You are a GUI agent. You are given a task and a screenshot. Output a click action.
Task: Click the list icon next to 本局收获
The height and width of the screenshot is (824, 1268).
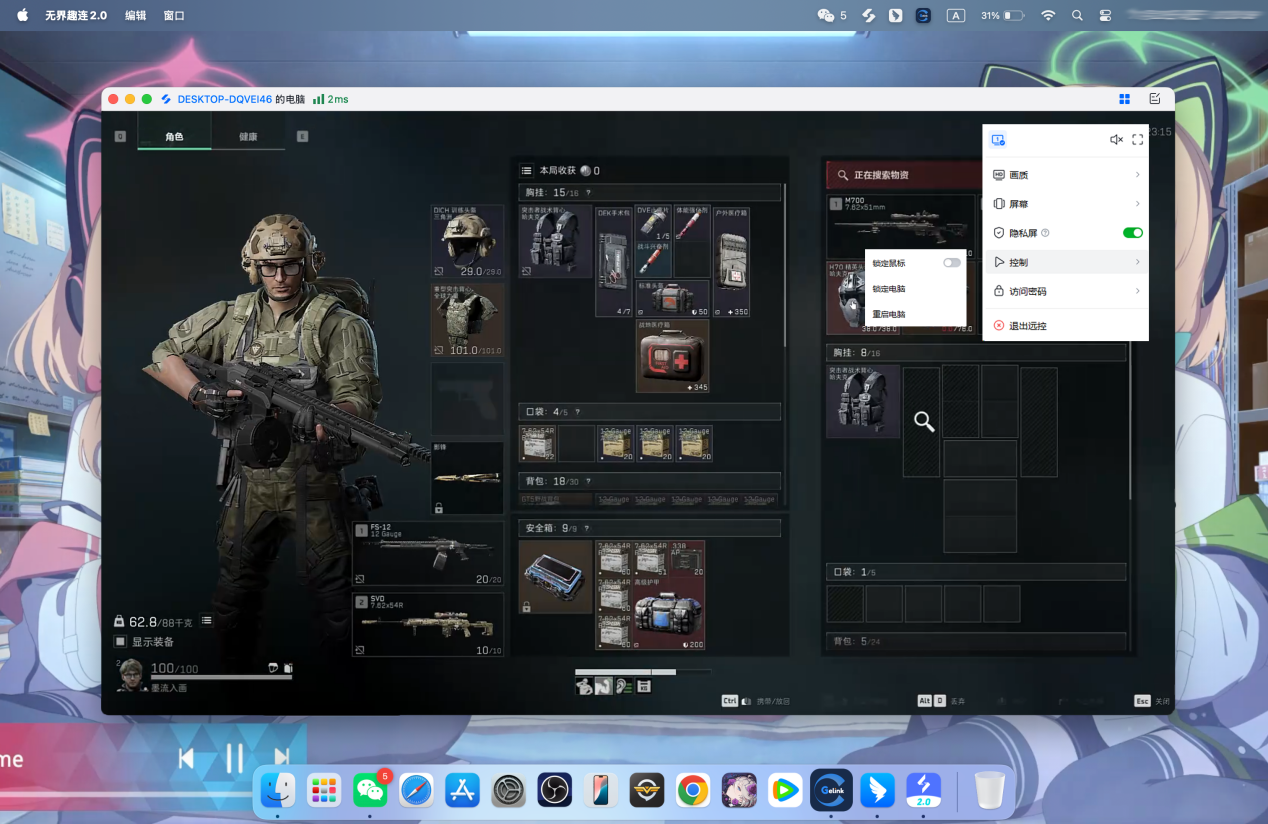527,171
